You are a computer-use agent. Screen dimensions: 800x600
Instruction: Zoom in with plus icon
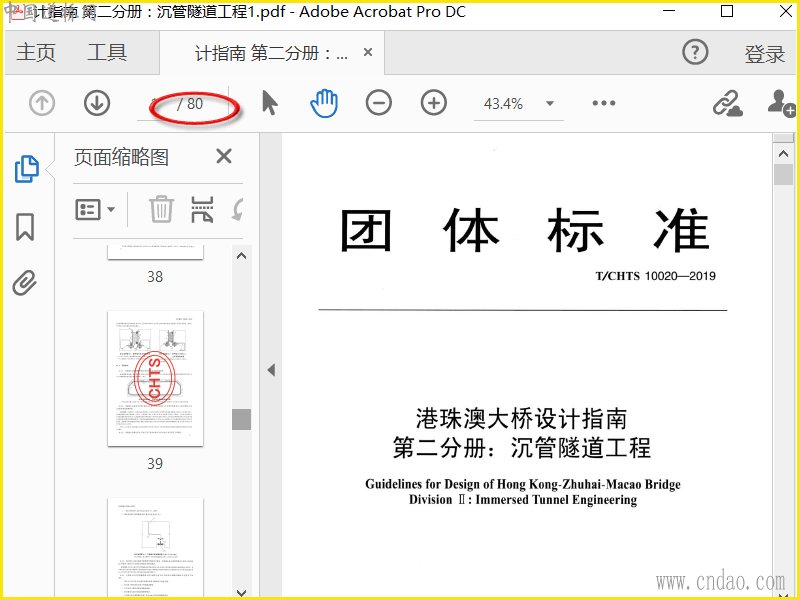434,103
